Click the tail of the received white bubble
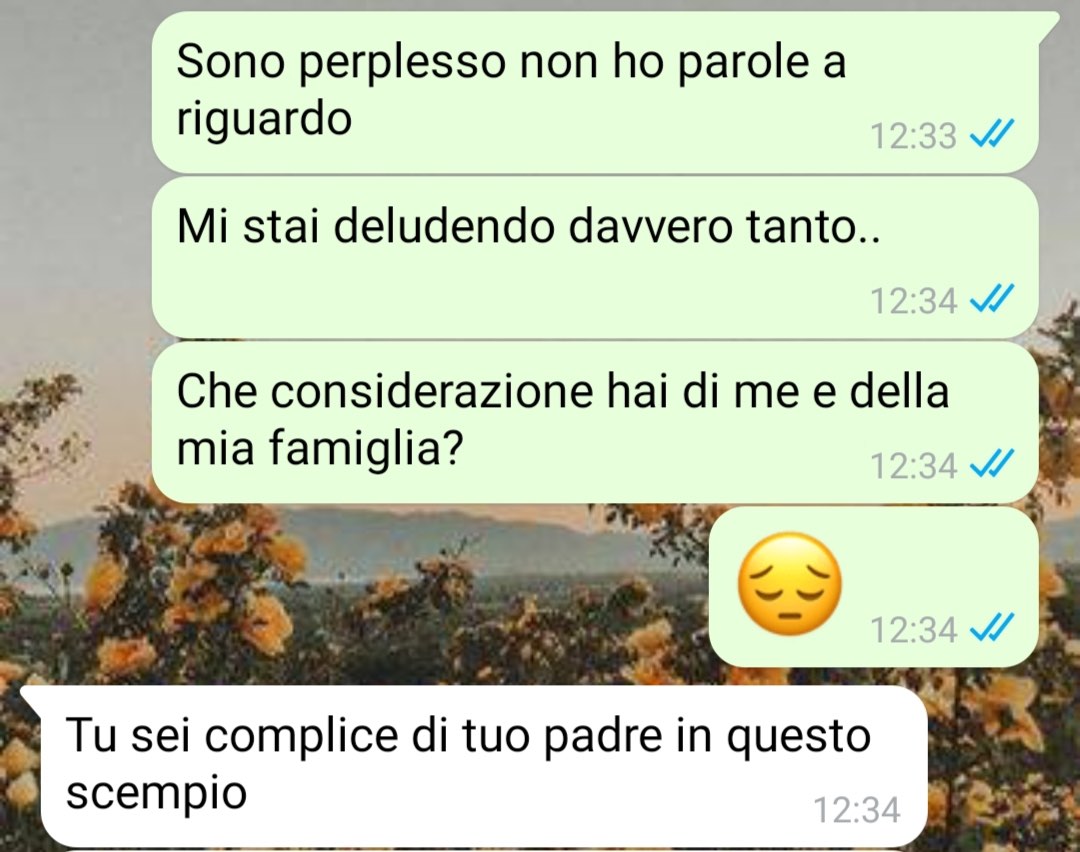Screen dimensions: 1080x852 point(32,697)
